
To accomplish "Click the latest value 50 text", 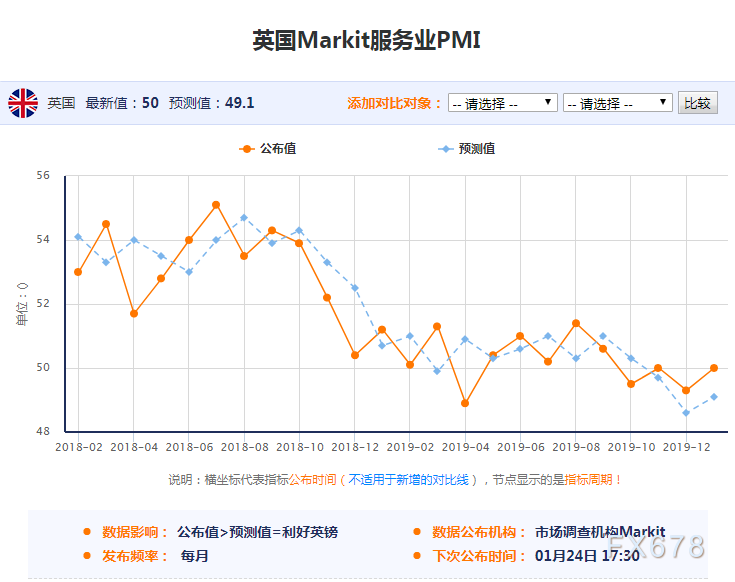I will (150, 103).
